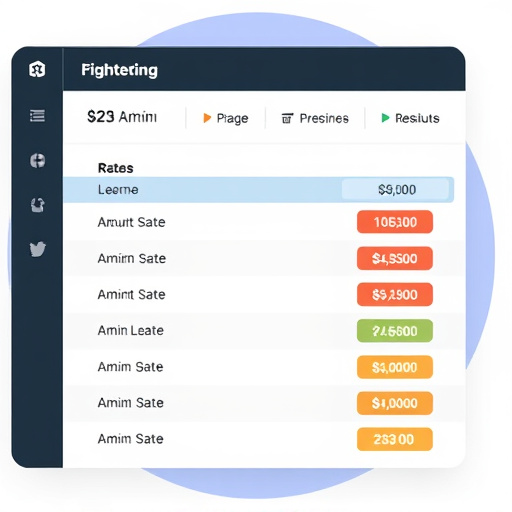The width and height of the screenshot is (512, 512).
Task: Click the green 24.5600 badge
Action: click(x=395, y=331)
